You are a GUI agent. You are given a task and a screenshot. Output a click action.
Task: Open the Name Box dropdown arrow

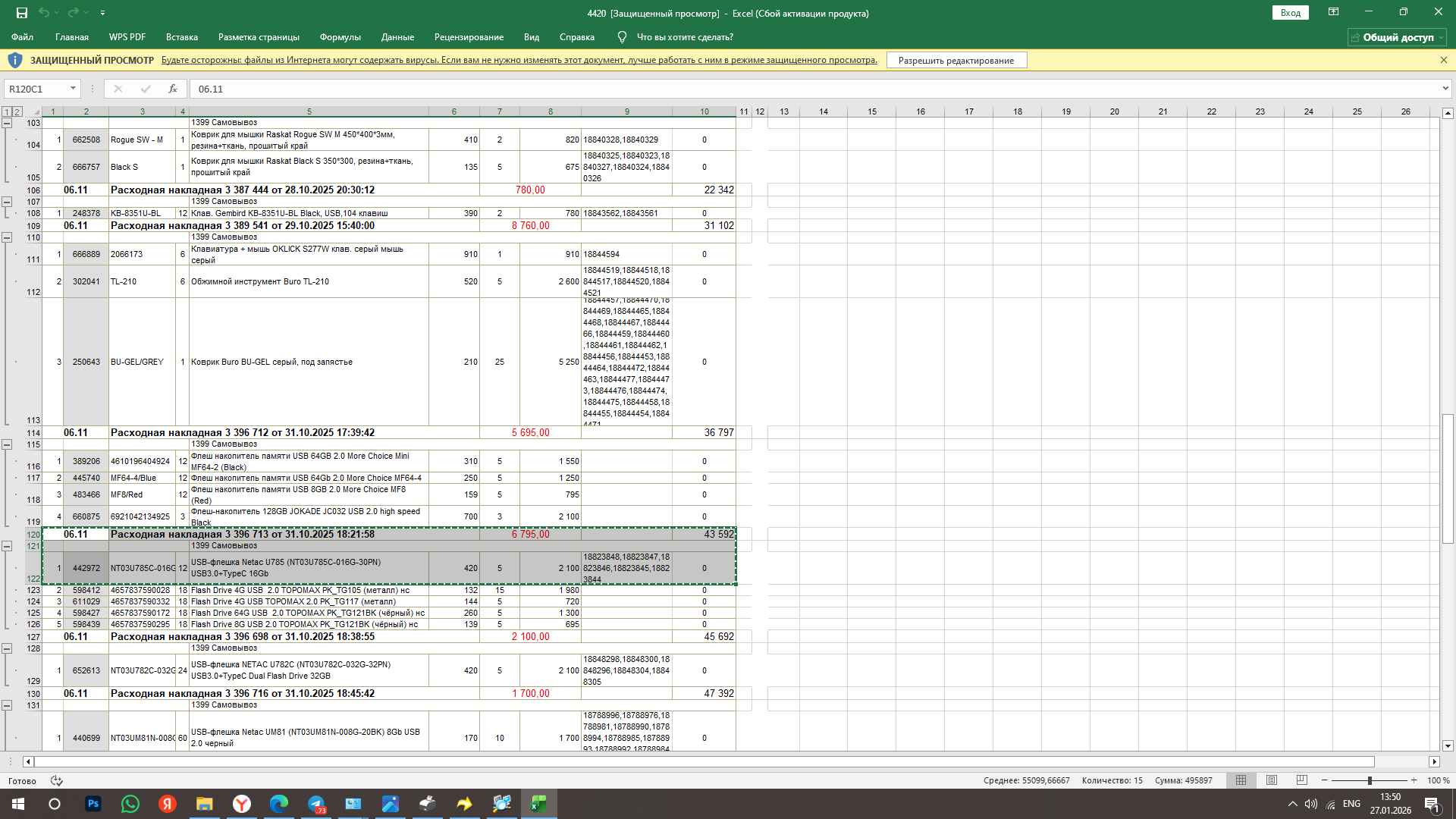pyautogui.click(x=73, y=89)
